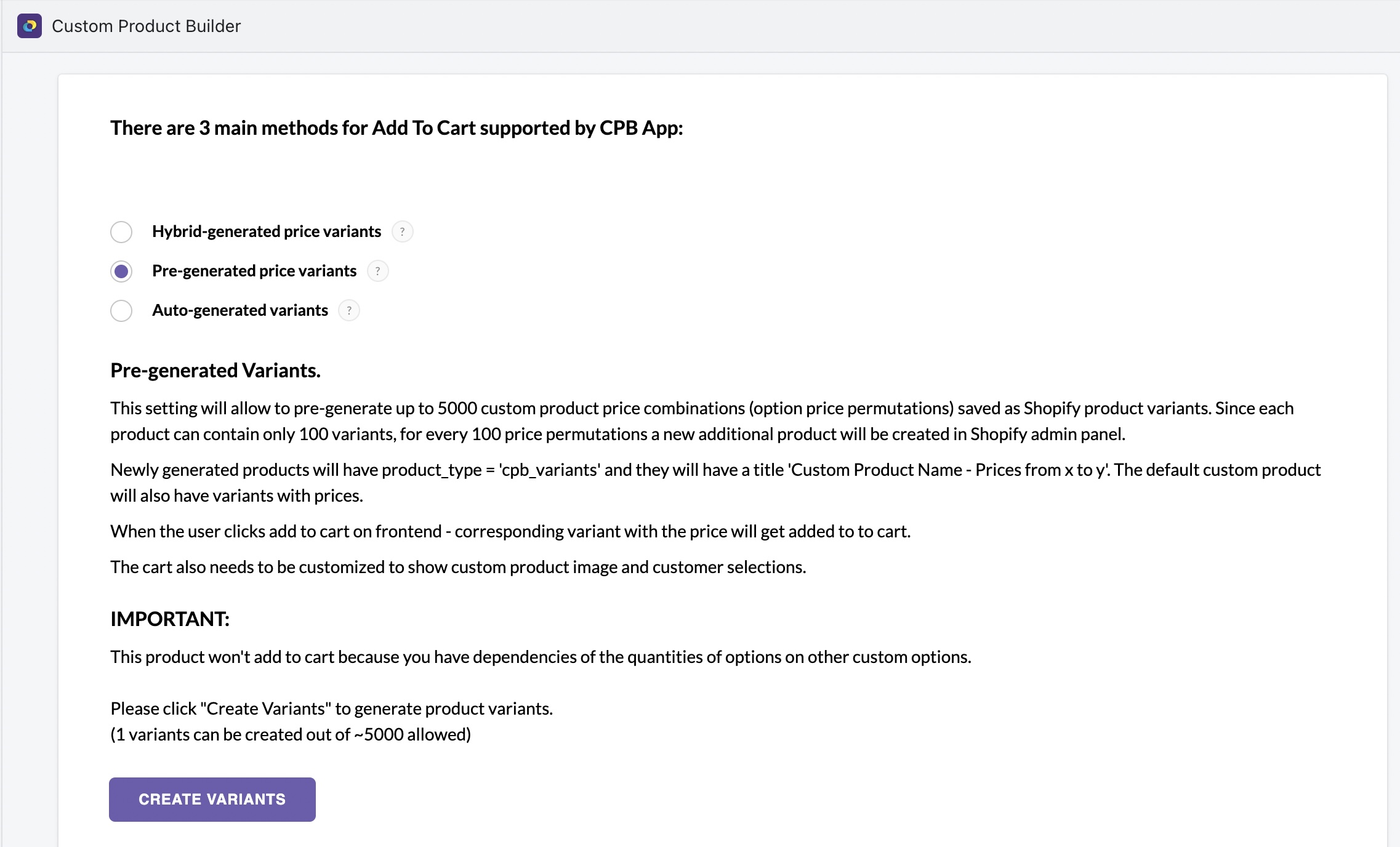The width and height of the screenshot is (1400, 847).
Task: Click the 'Please click Create Variants' instruction text
Action: pyautogui.click(x=331, y=709)
